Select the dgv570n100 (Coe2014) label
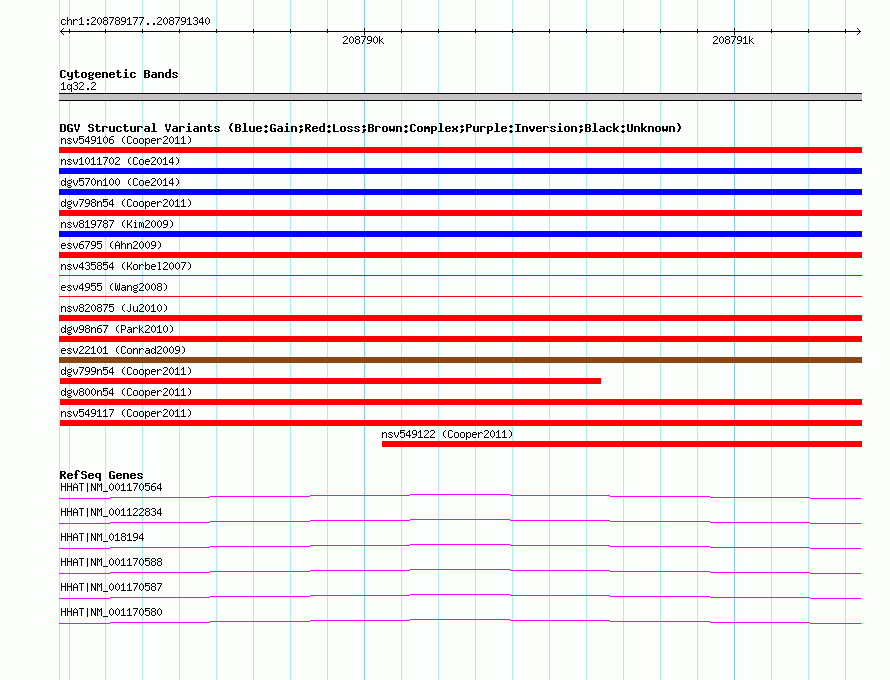 coord(120,182)
